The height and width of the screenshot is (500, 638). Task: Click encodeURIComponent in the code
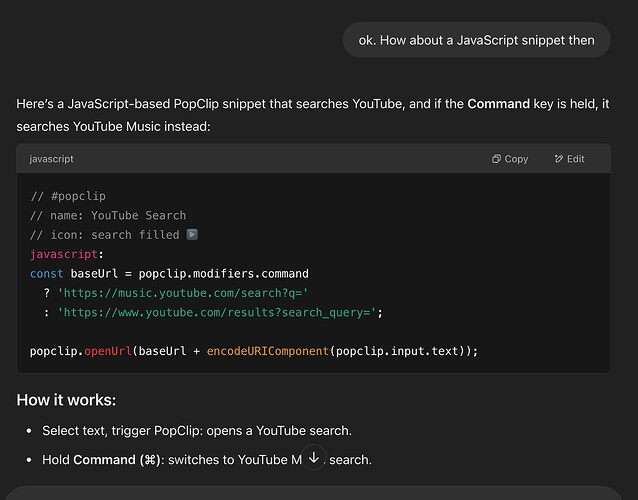click(267, 351)
